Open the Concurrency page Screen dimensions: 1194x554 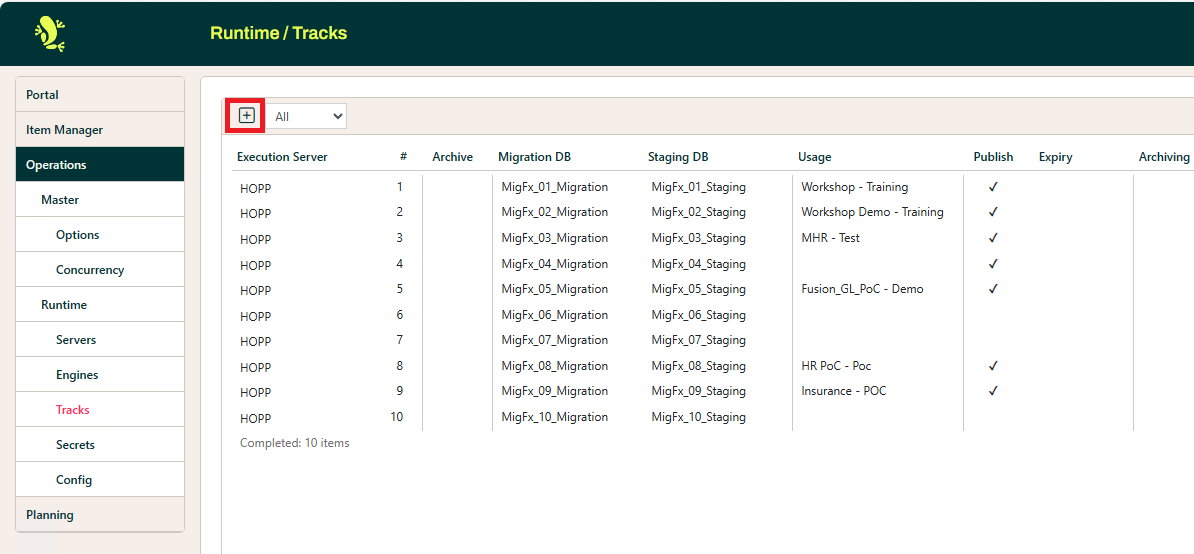90,270
